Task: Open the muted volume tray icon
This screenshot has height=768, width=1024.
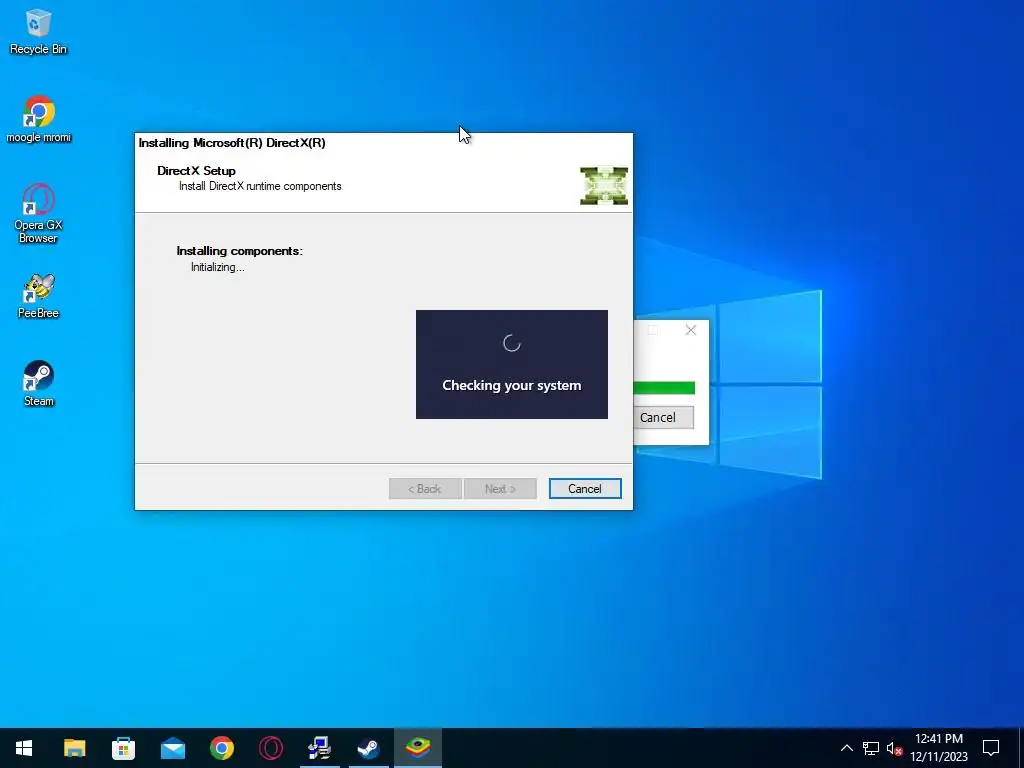Action: (894, 748)
